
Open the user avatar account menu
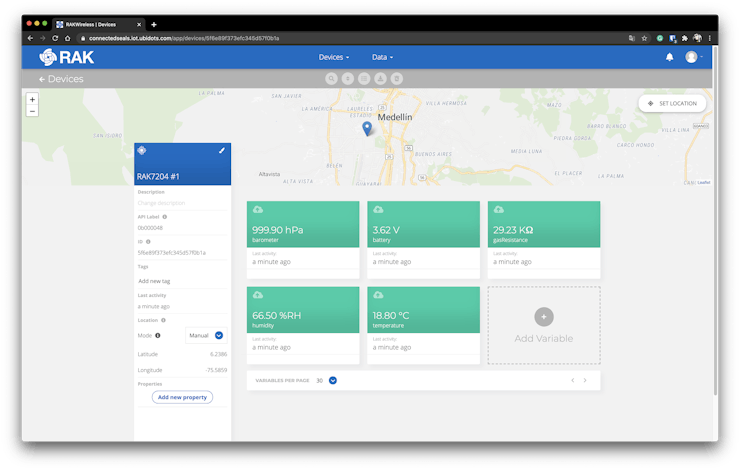692,57
